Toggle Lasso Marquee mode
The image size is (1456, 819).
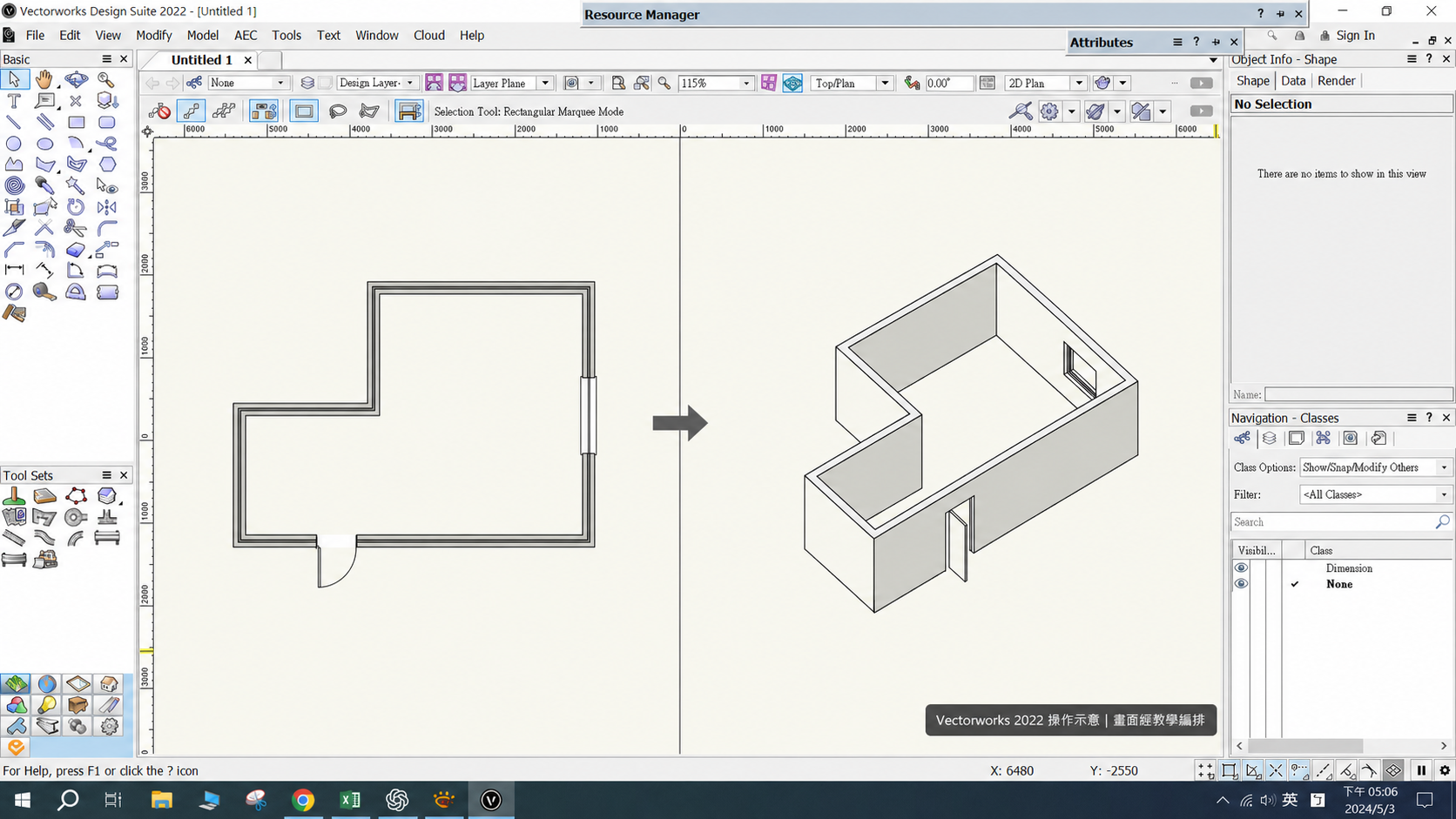point(337,111)
